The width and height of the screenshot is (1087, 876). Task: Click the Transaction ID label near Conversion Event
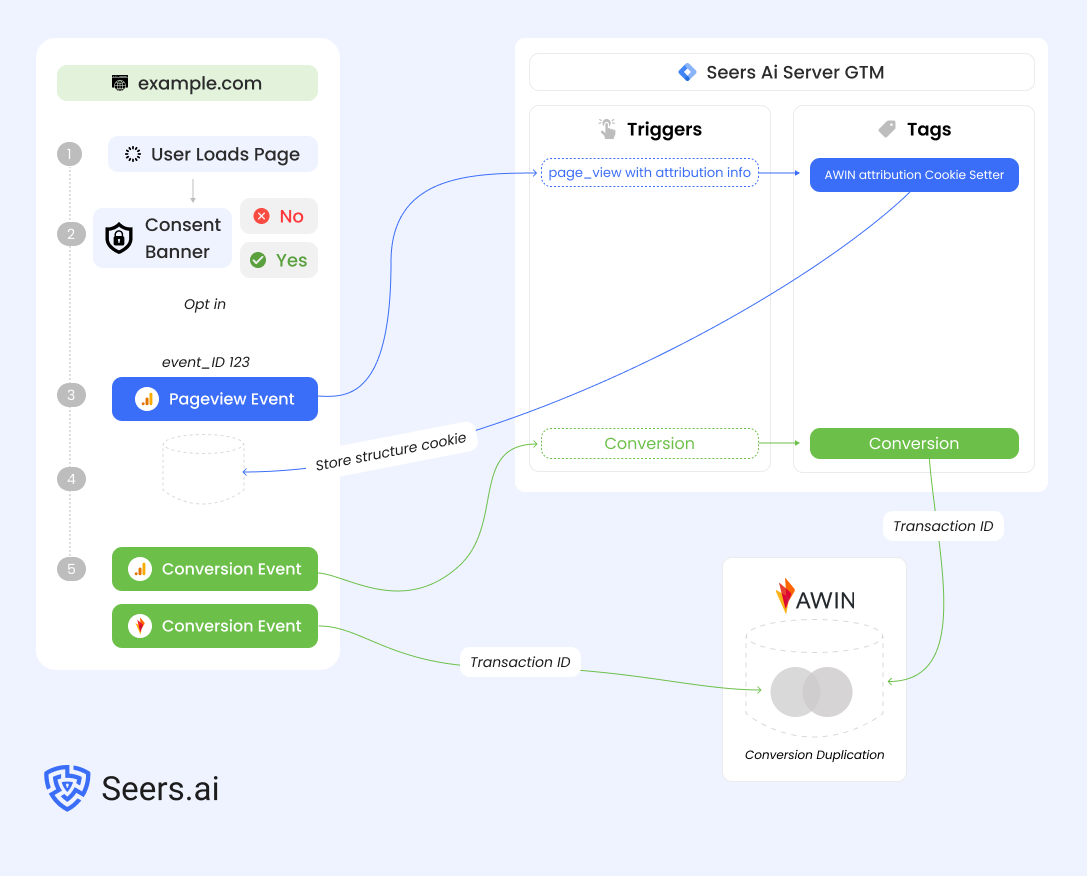click(x=520, y=662)
